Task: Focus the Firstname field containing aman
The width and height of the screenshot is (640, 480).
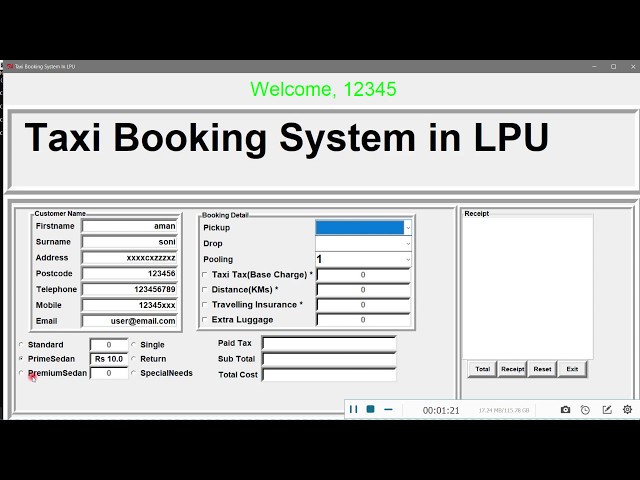Action: [129, 226]
